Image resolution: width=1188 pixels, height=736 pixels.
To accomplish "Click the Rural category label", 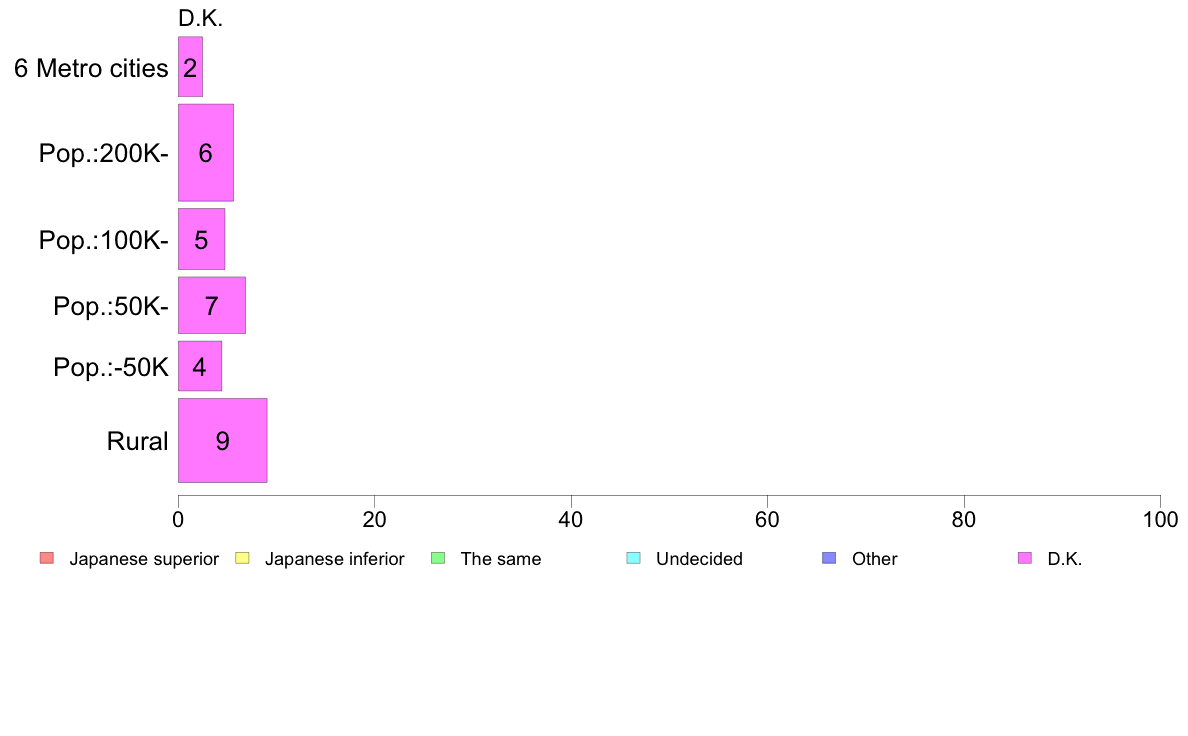I will click(137, 441).
